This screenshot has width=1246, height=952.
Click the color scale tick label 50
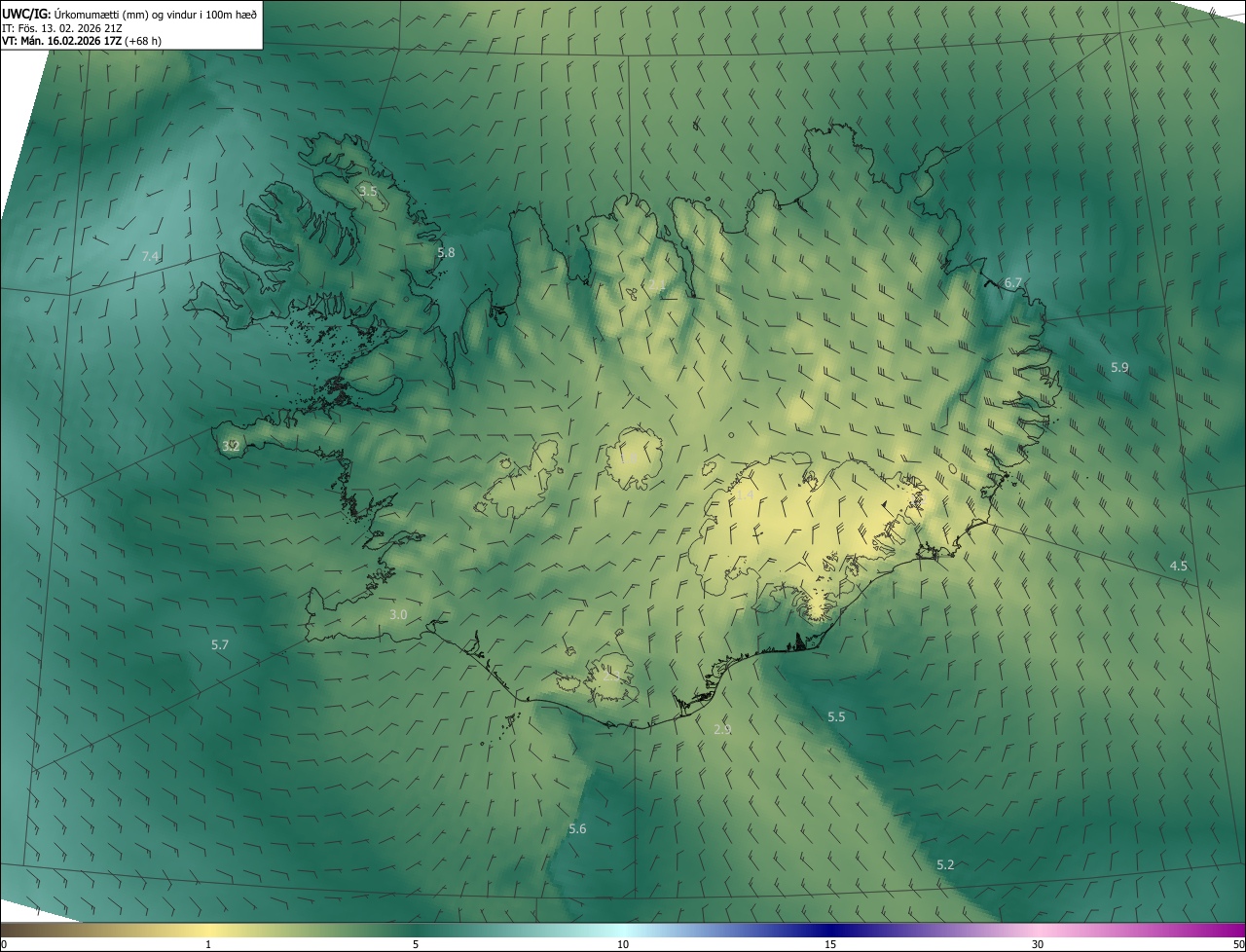(x=1238, y=944)
